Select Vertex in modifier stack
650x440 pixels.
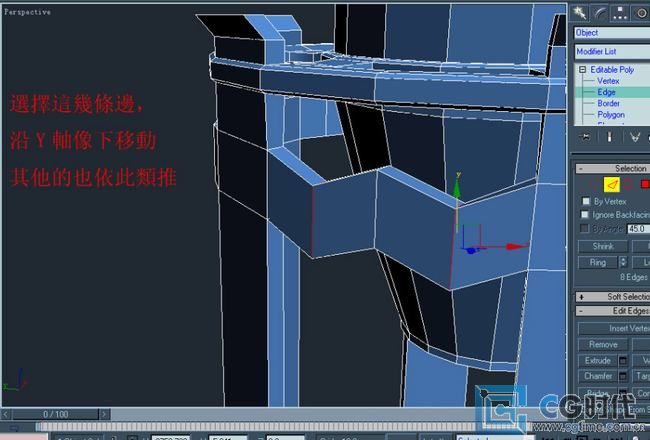coord(608,81)
